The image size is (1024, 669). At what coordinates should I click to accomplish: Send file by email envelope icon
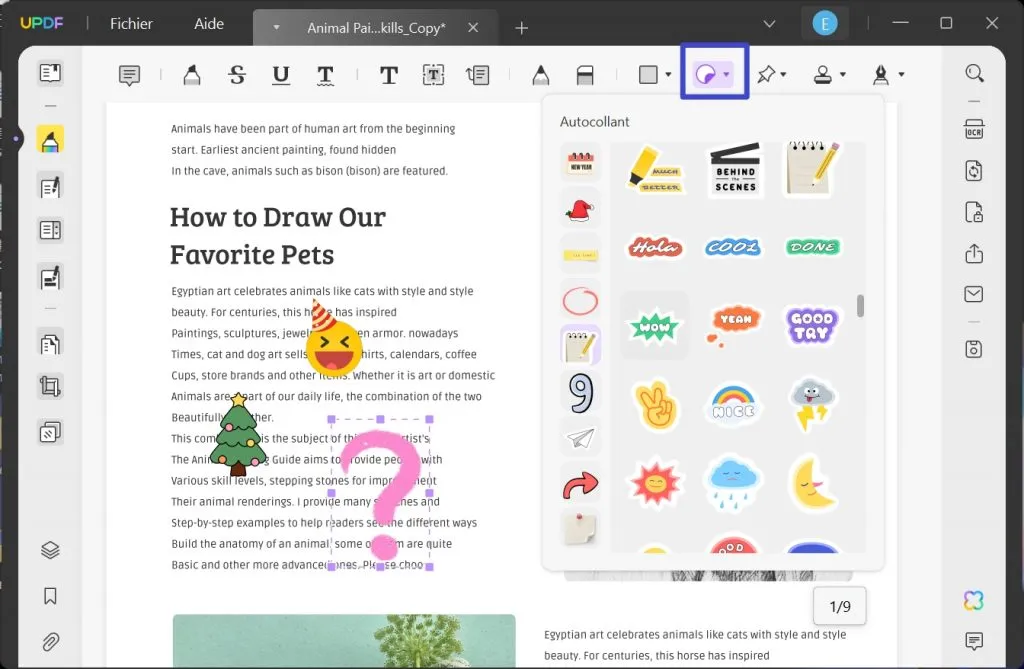974,294
